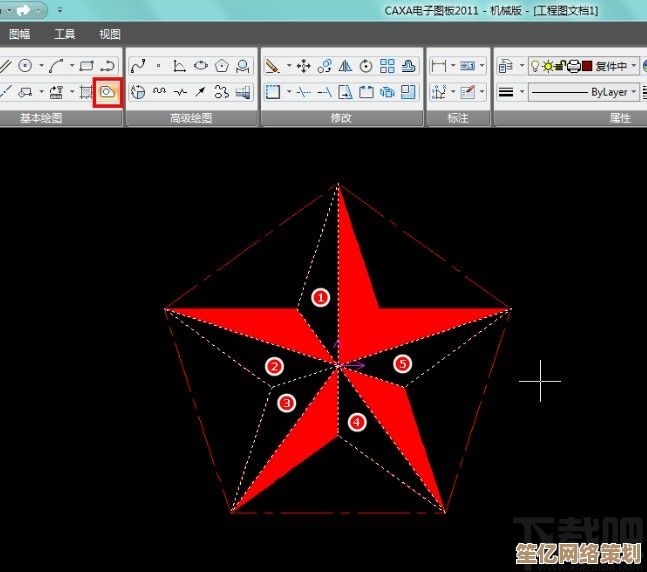
Task: Open the 视图 ribbon tab
Action: 110,34
